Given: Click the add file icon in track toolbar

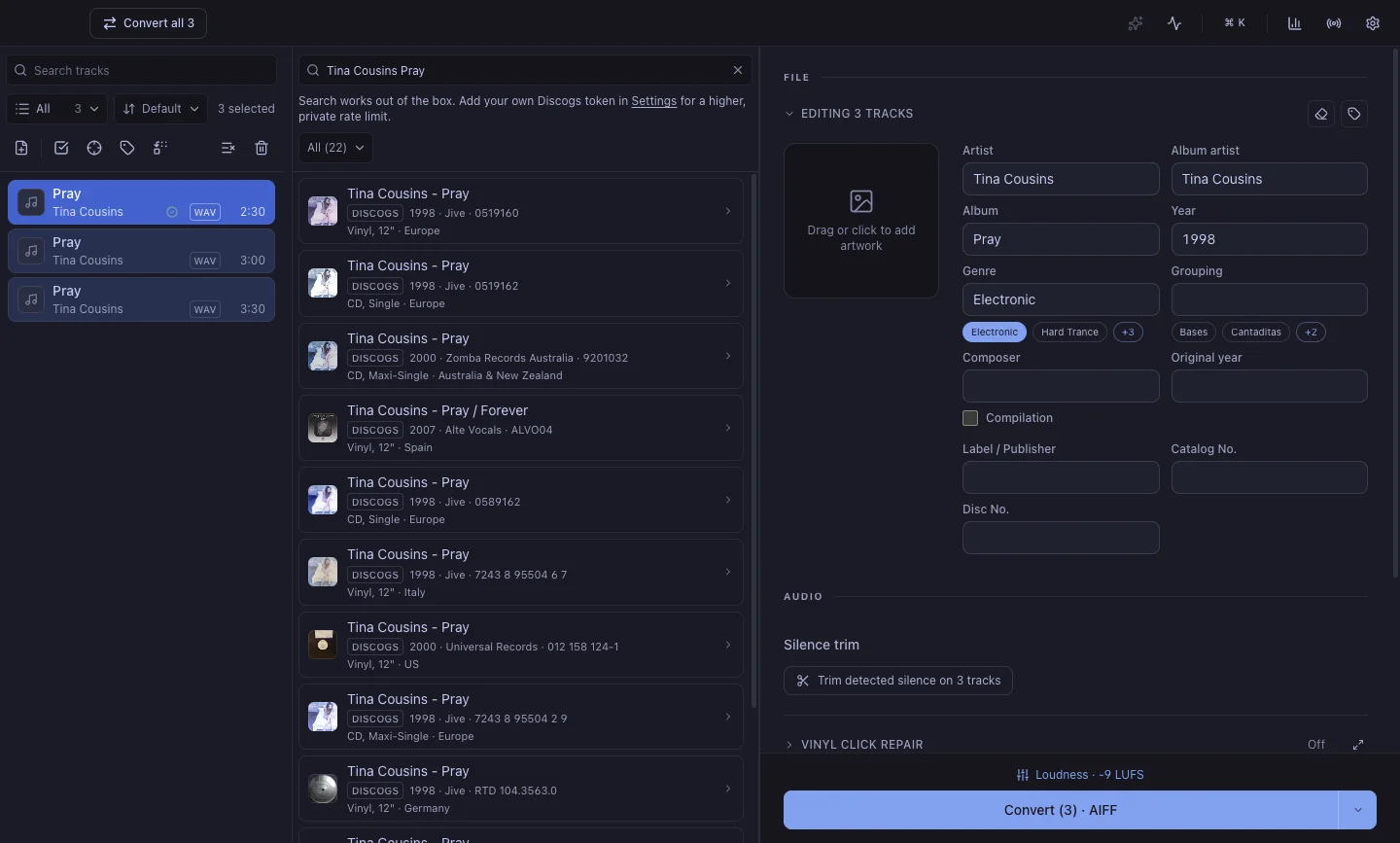Looking at the screenshot, I should (x=21, y=148).
